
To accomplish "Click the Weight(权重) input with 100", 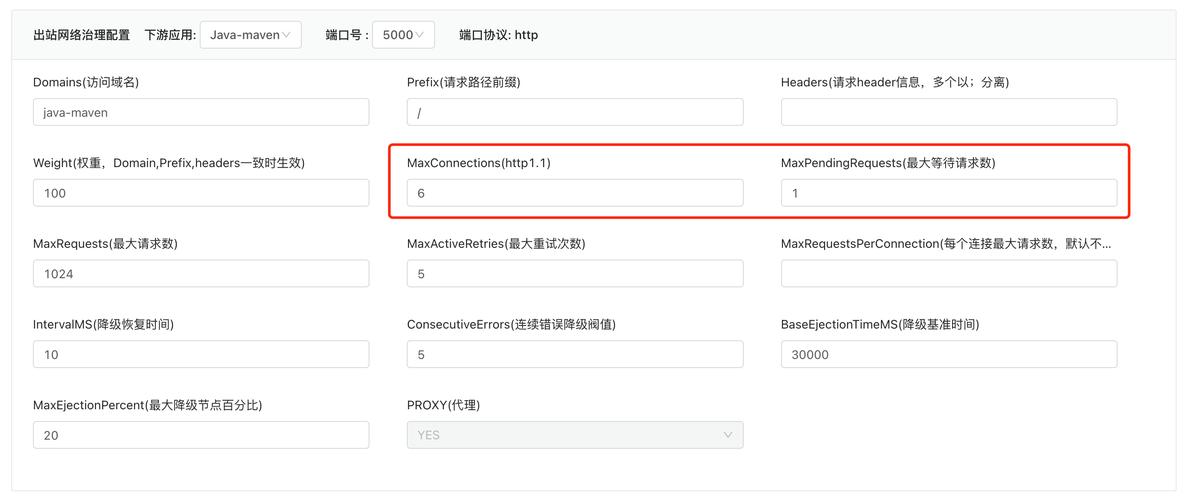I will (x=201, y=192).
